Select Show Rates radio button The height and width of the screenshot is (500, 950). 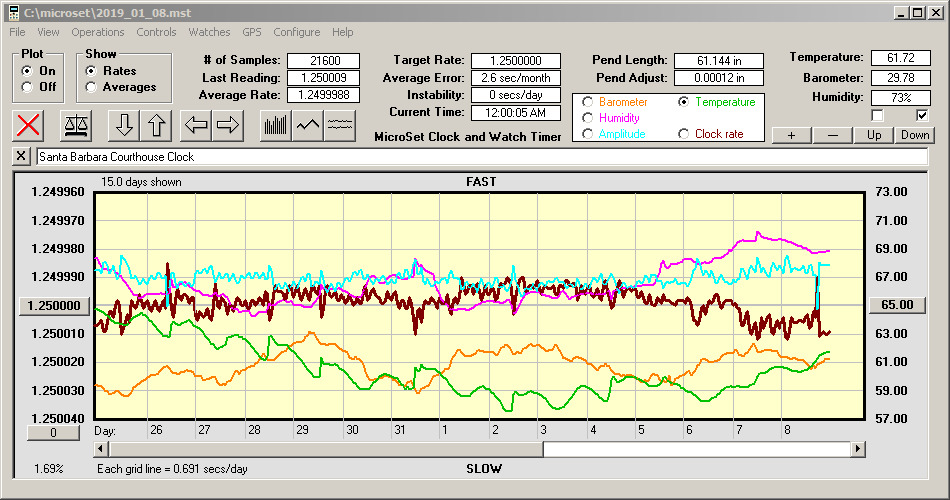(x=91, y=71)
